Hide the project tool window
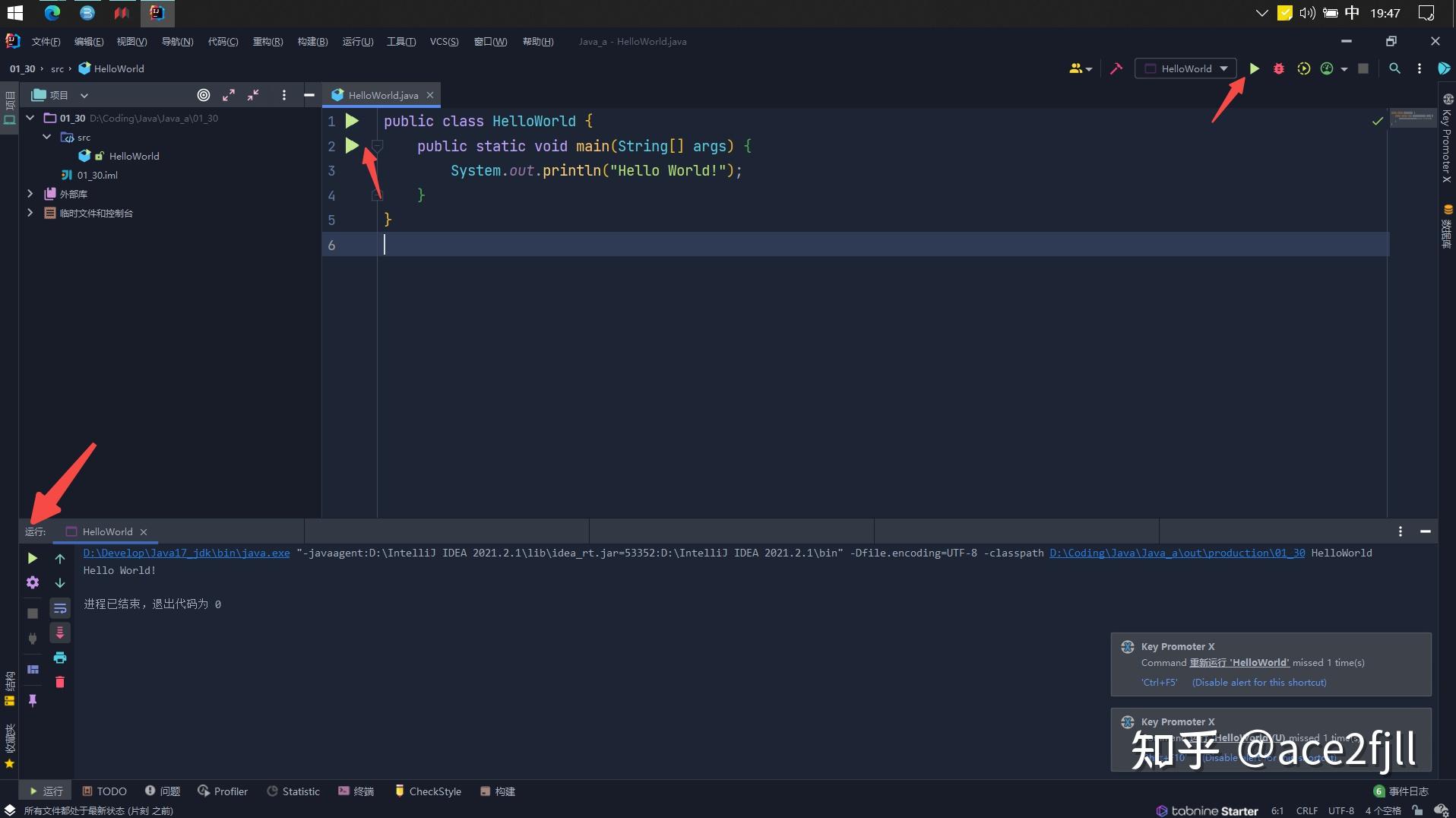Image resolution: width=1456 pixels, height=818 pixels. (309, 95)
